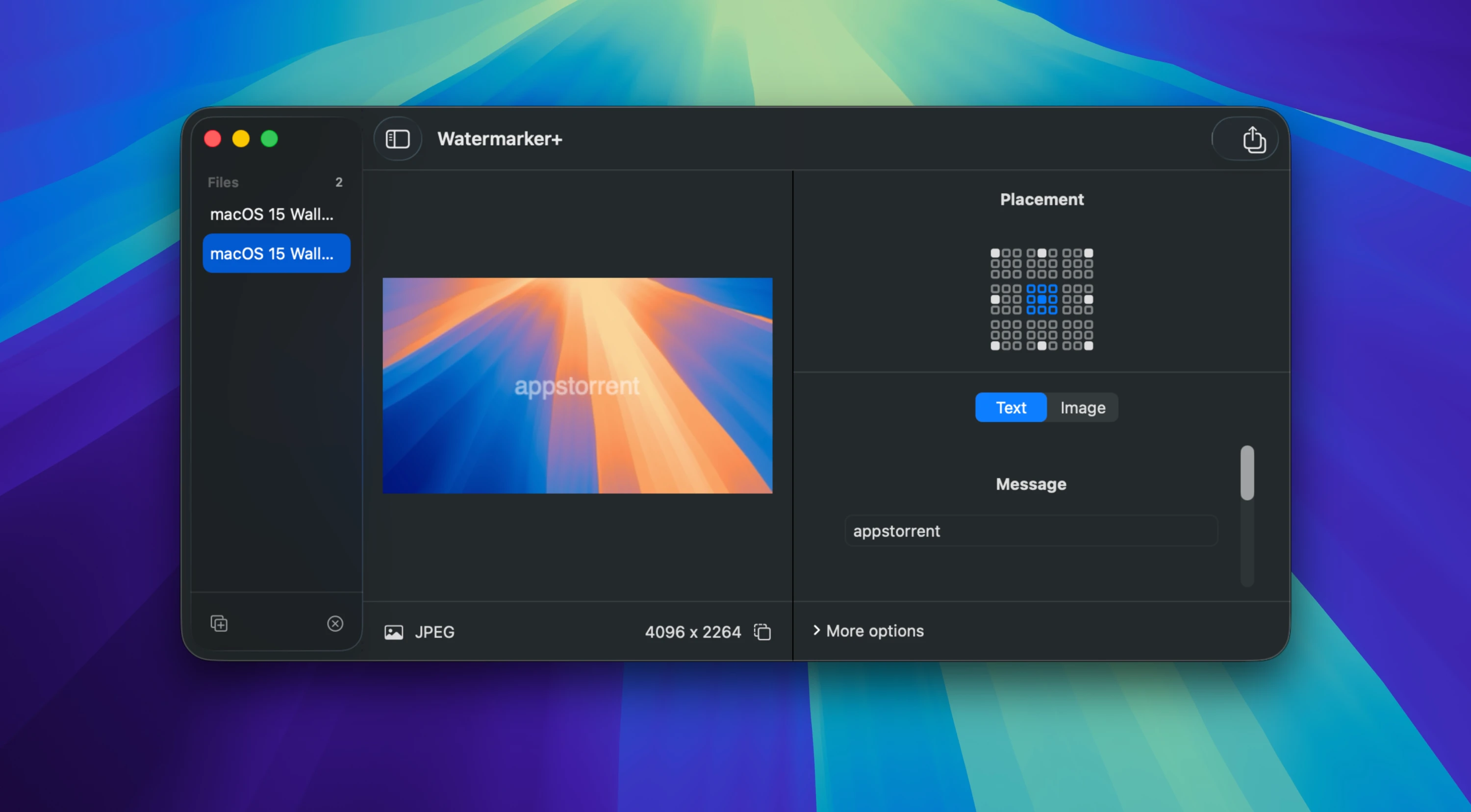Screen dimensions: 1471x812
Task: Click the Files sidebar header
Action: pyautogui.click(x=223, y=182)
